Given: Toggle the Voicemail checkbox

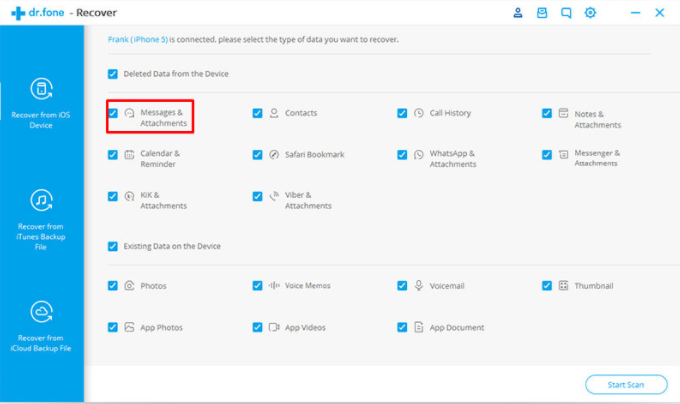Looking at the screenshot, I should click(402, 286).
